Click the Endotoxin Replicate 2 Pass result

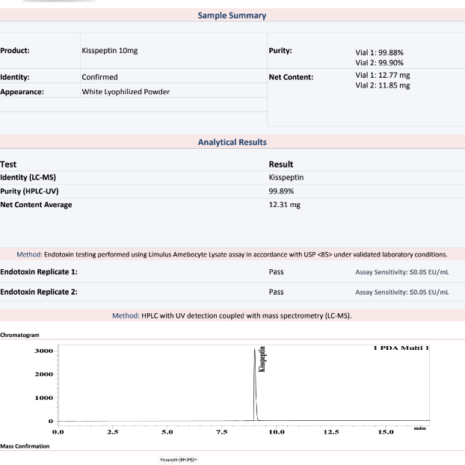tap(276, 292)
